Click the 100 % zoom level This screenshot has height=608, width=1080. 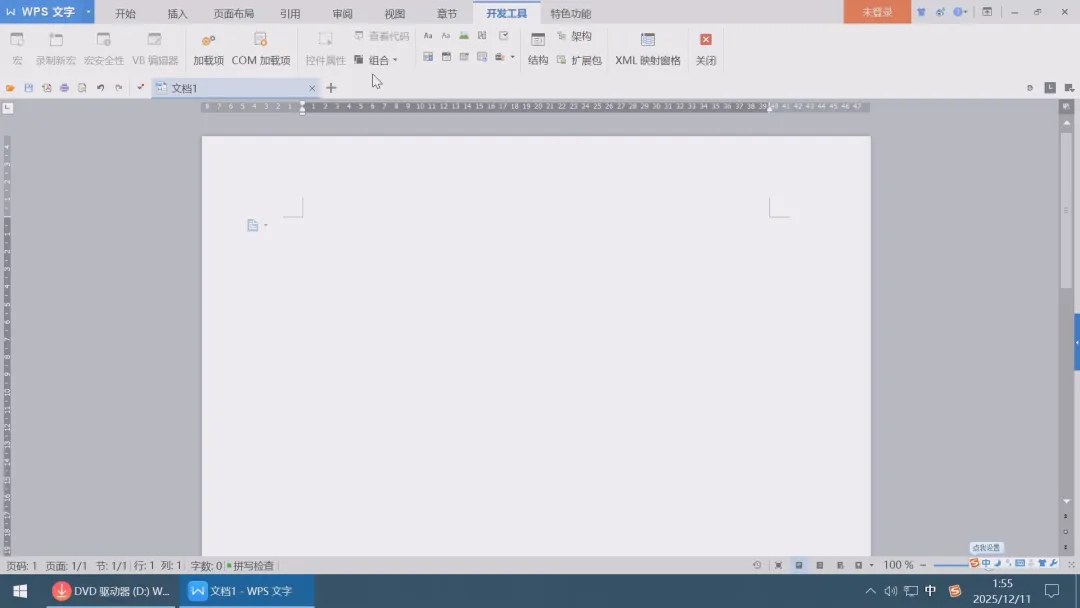point(898,565)
